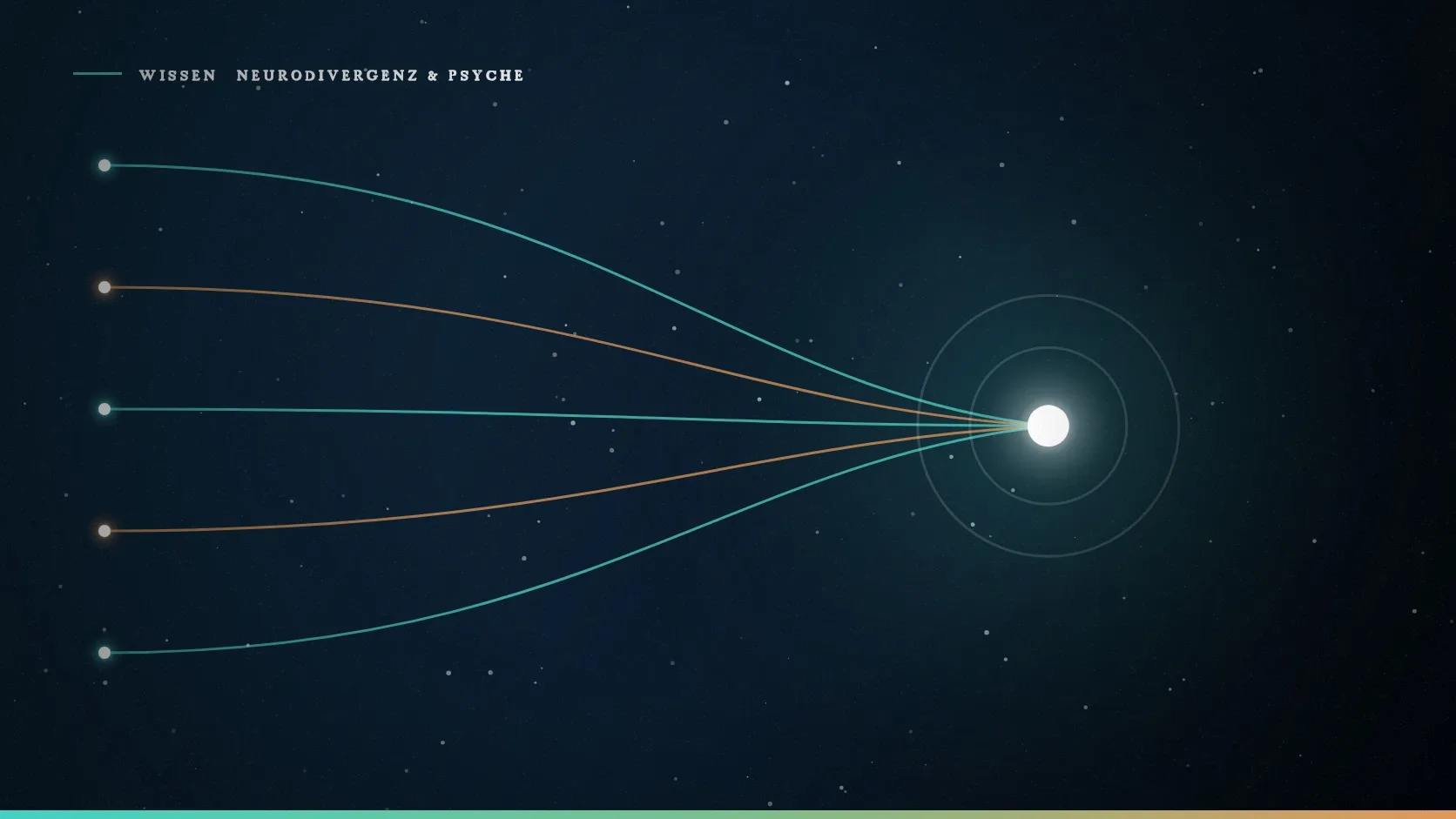Select the "NEURODIVERGENZ & PSYCHE" heading text

coord(381,76)
